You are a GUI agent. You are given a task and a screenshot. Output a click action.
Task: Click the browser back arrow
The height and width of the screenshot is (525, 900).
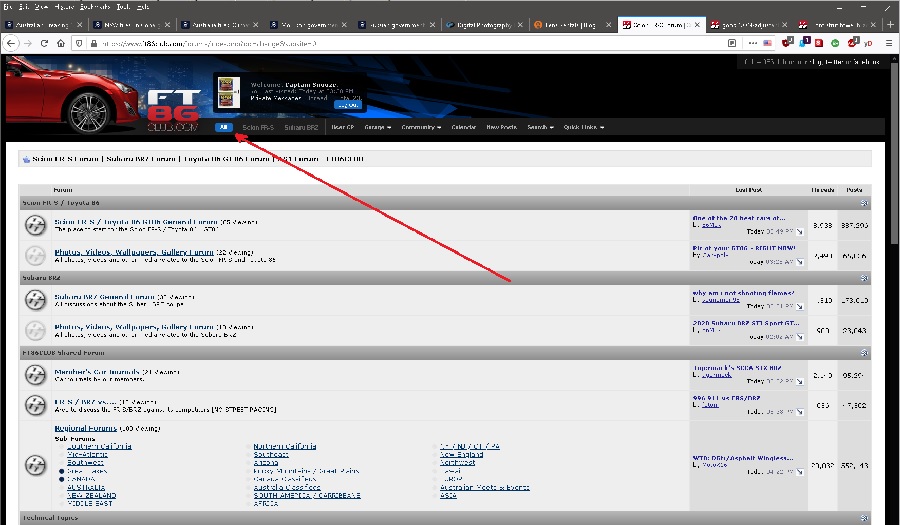pos(11,43)
